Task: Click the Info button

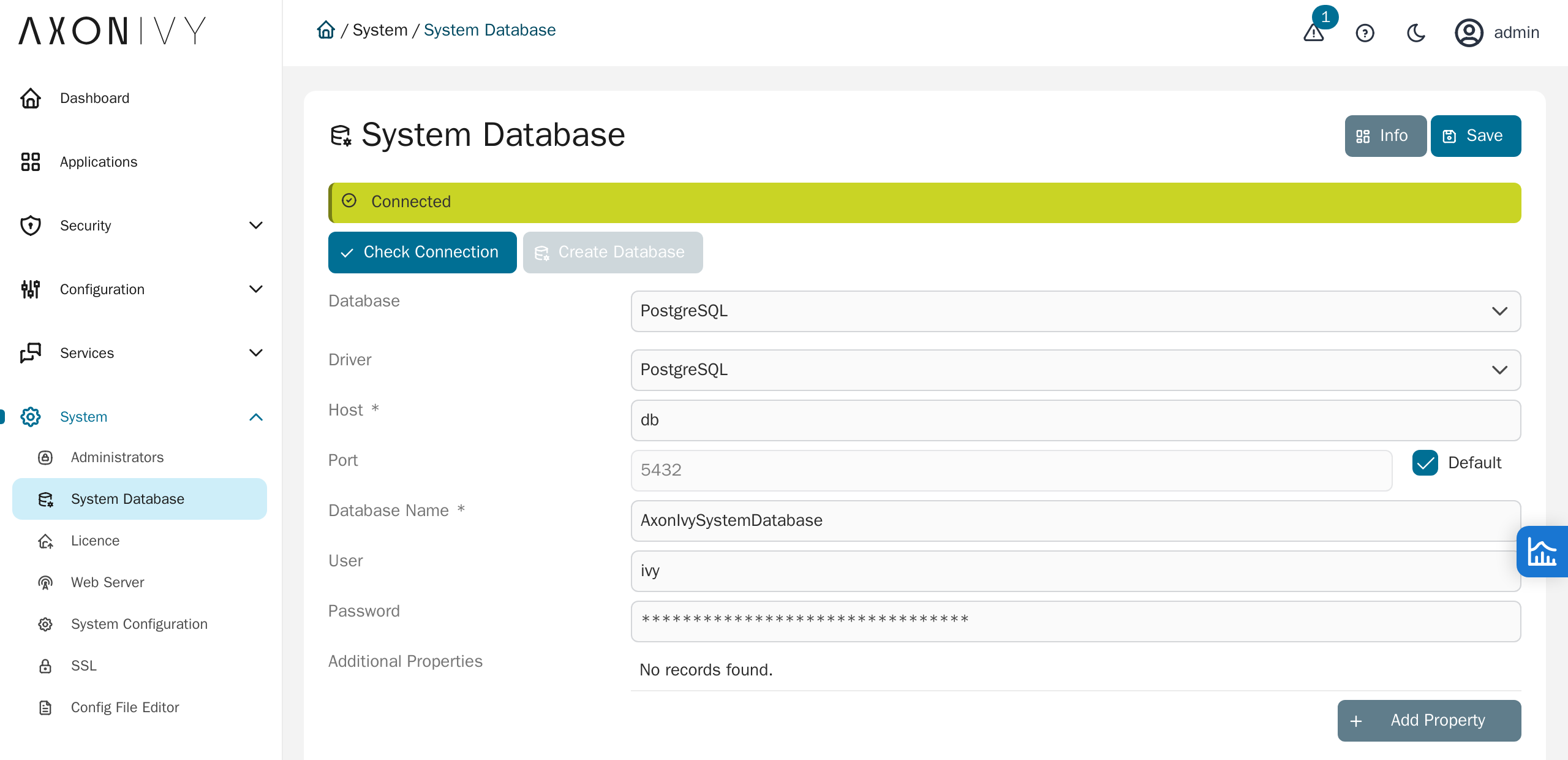Action: (1385, 136)
